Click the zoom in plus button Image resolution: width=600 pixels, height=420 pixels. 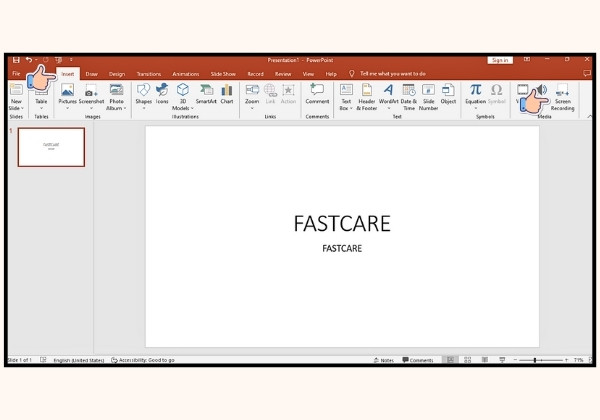pos(566,360)
